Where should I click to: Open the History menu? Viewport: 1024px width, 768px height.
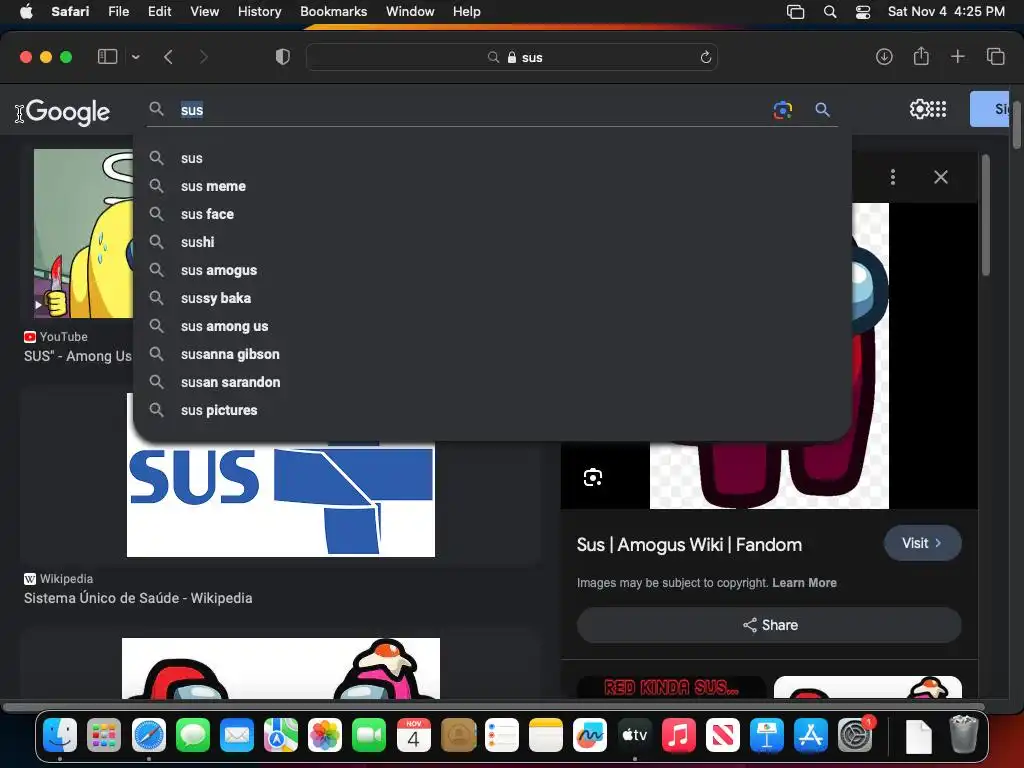coord(259,11)
